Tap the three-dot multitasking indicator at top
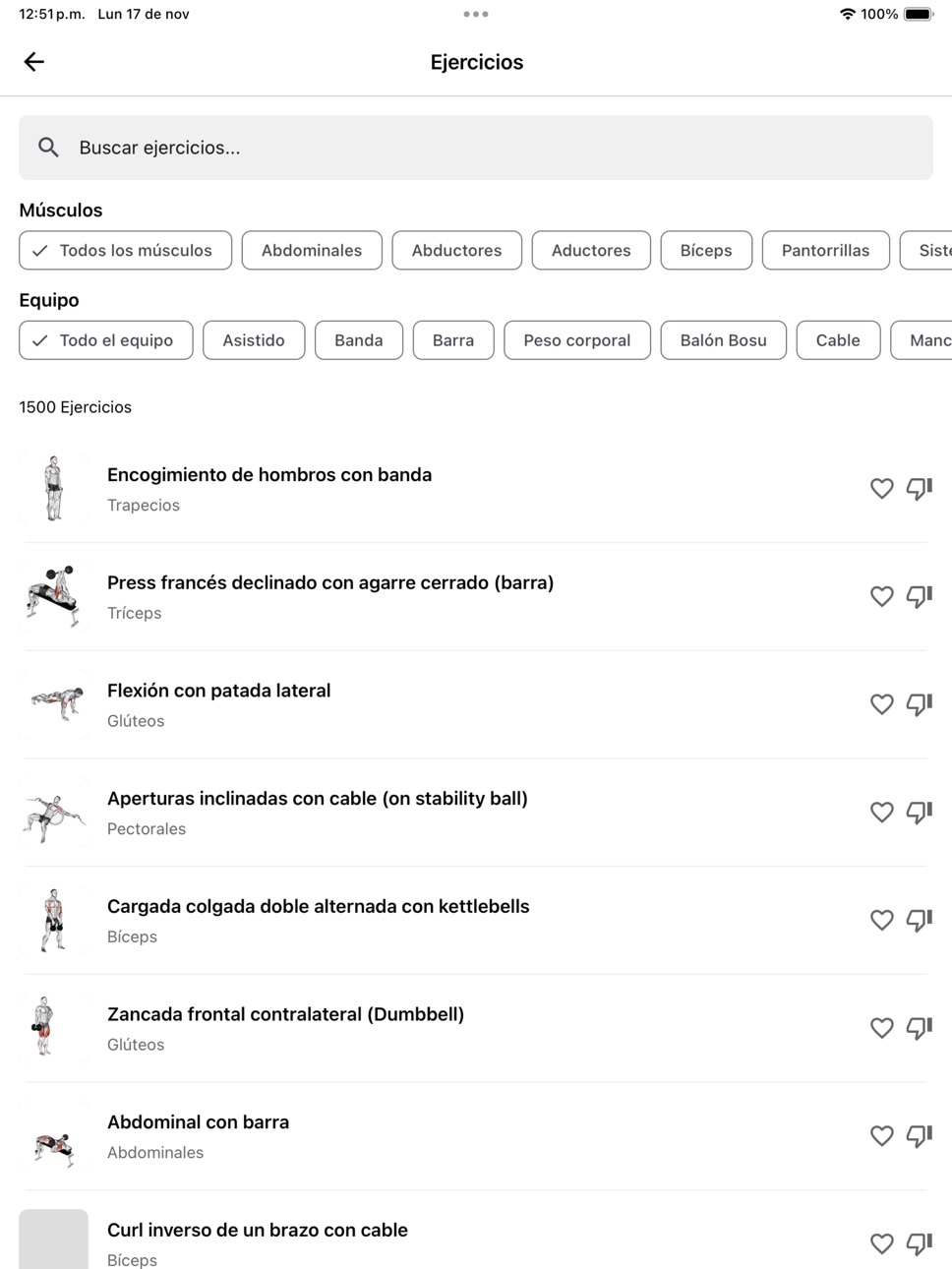Image resolution: width=952 pixels, height=1269 pixels. point(476,14)
